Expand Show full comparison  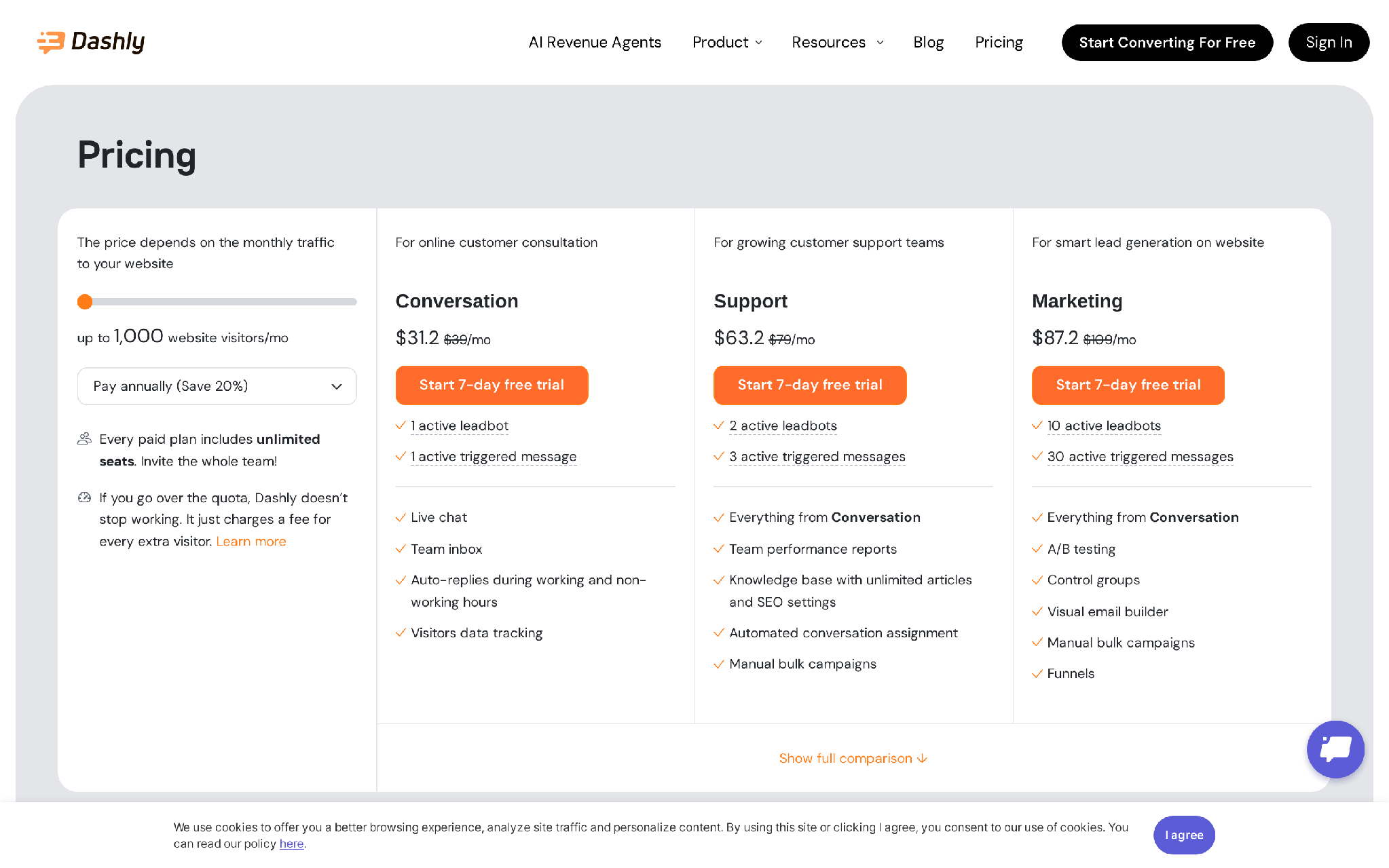(x=853, y=758)
